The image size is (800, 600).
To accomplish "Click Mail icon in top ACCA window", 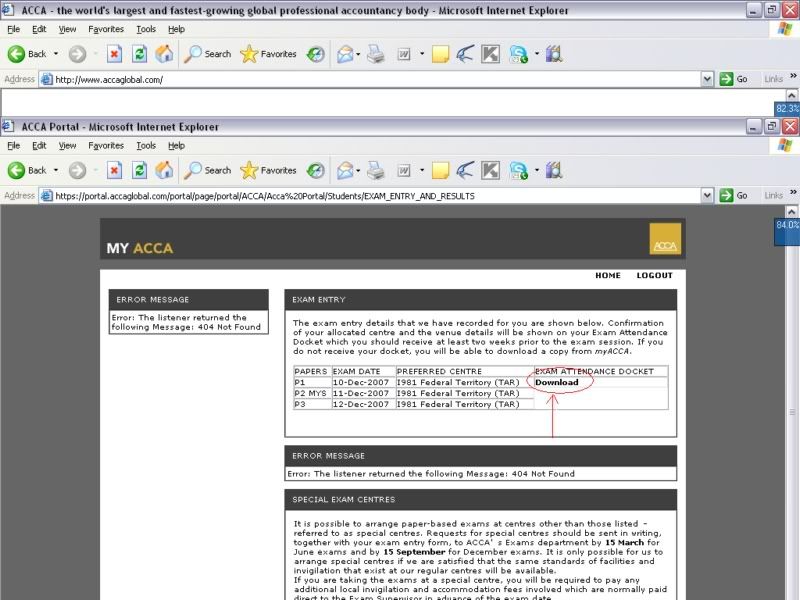I will [x=345, y=54].
